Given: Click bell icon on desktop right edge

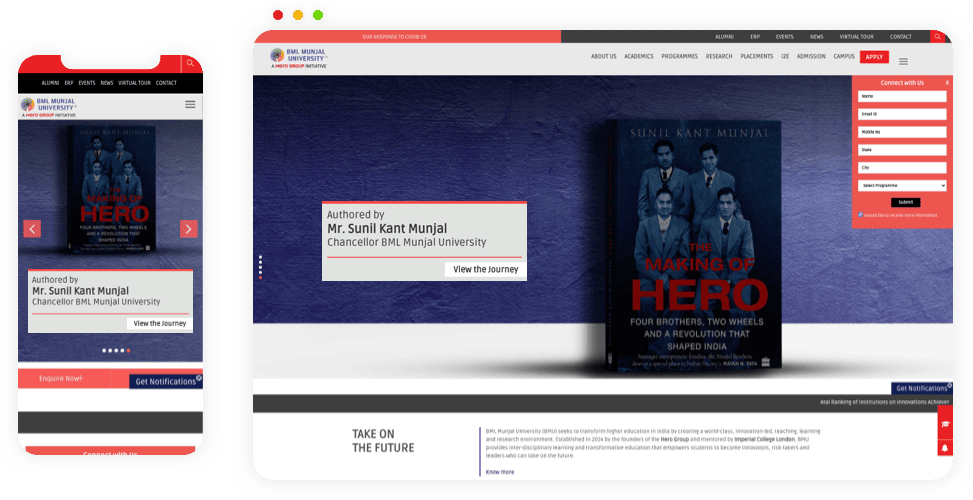Looking at the screenshot, I should pos(945,447).
